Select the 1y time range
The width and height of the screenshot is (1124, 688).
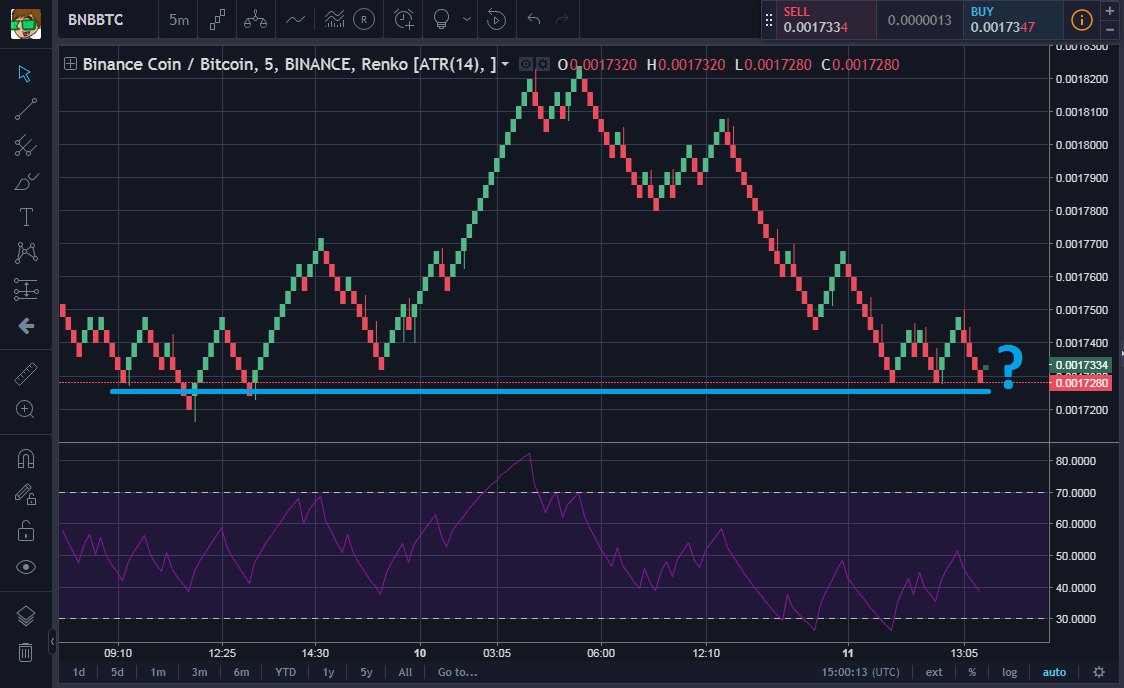(x=328, y=672)
